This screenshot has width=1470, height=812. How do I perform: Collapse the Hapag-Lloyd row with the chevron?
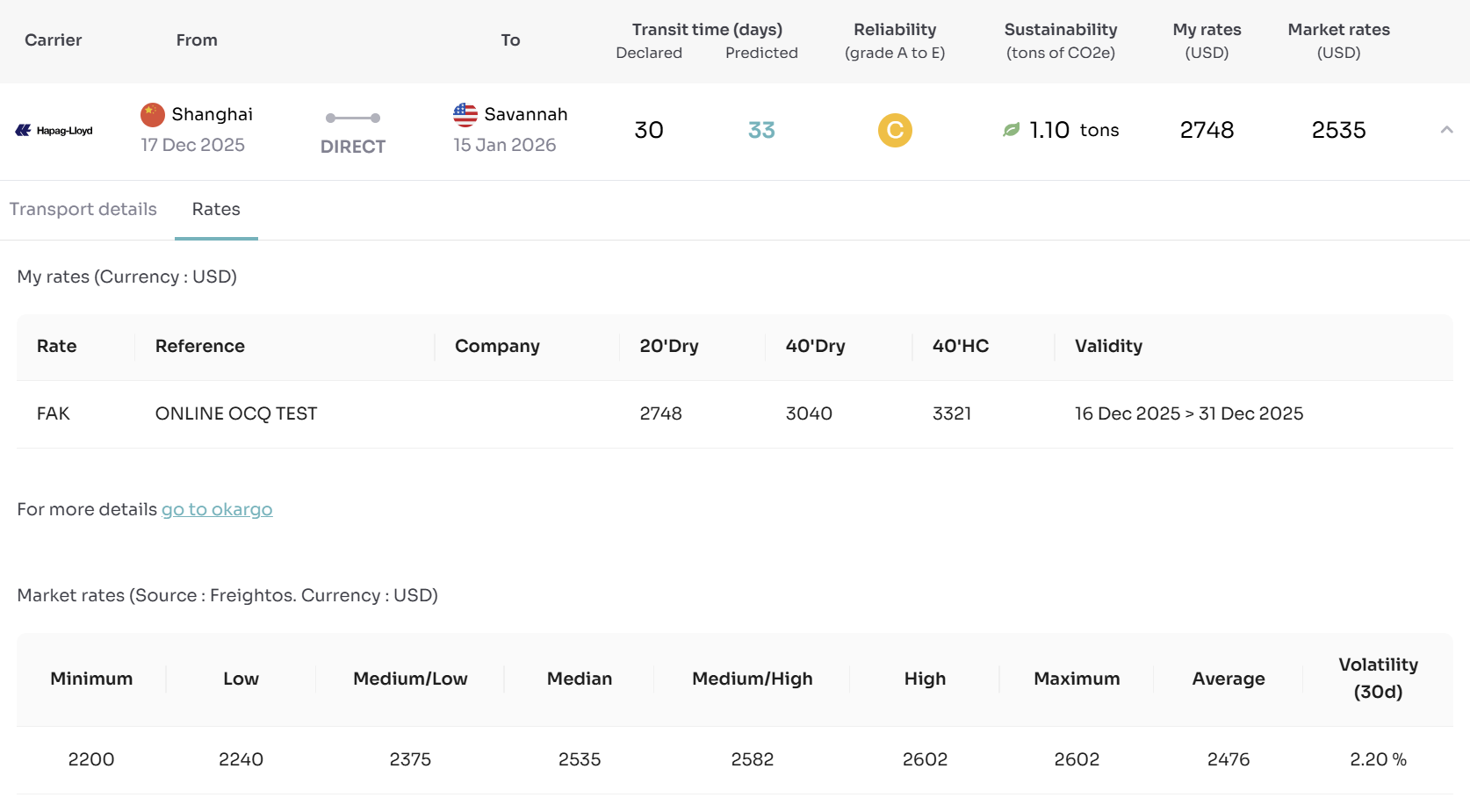pos(1446,130)
